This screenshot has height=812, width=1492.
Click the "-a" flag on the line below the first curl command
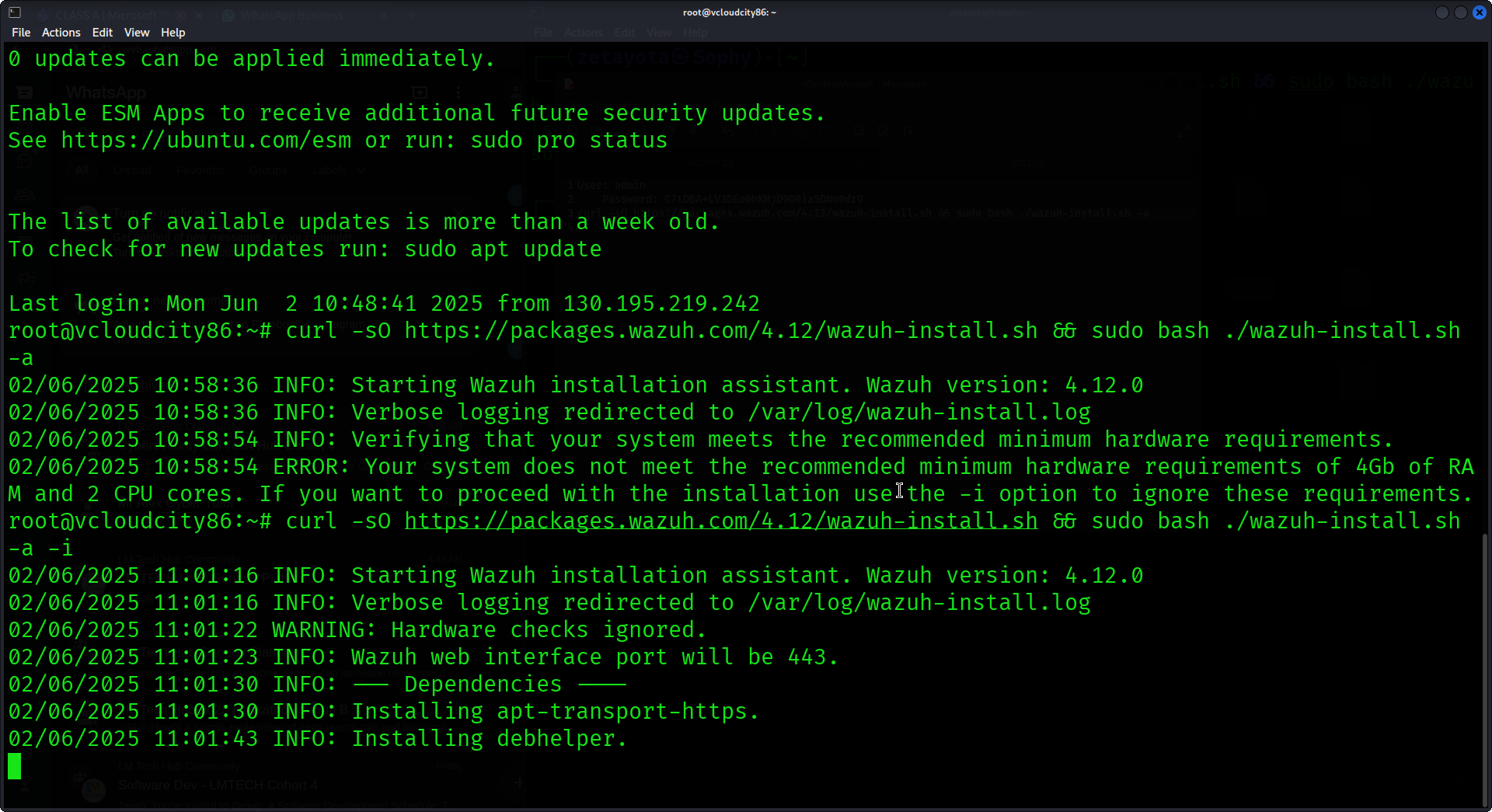pos(21,358)
